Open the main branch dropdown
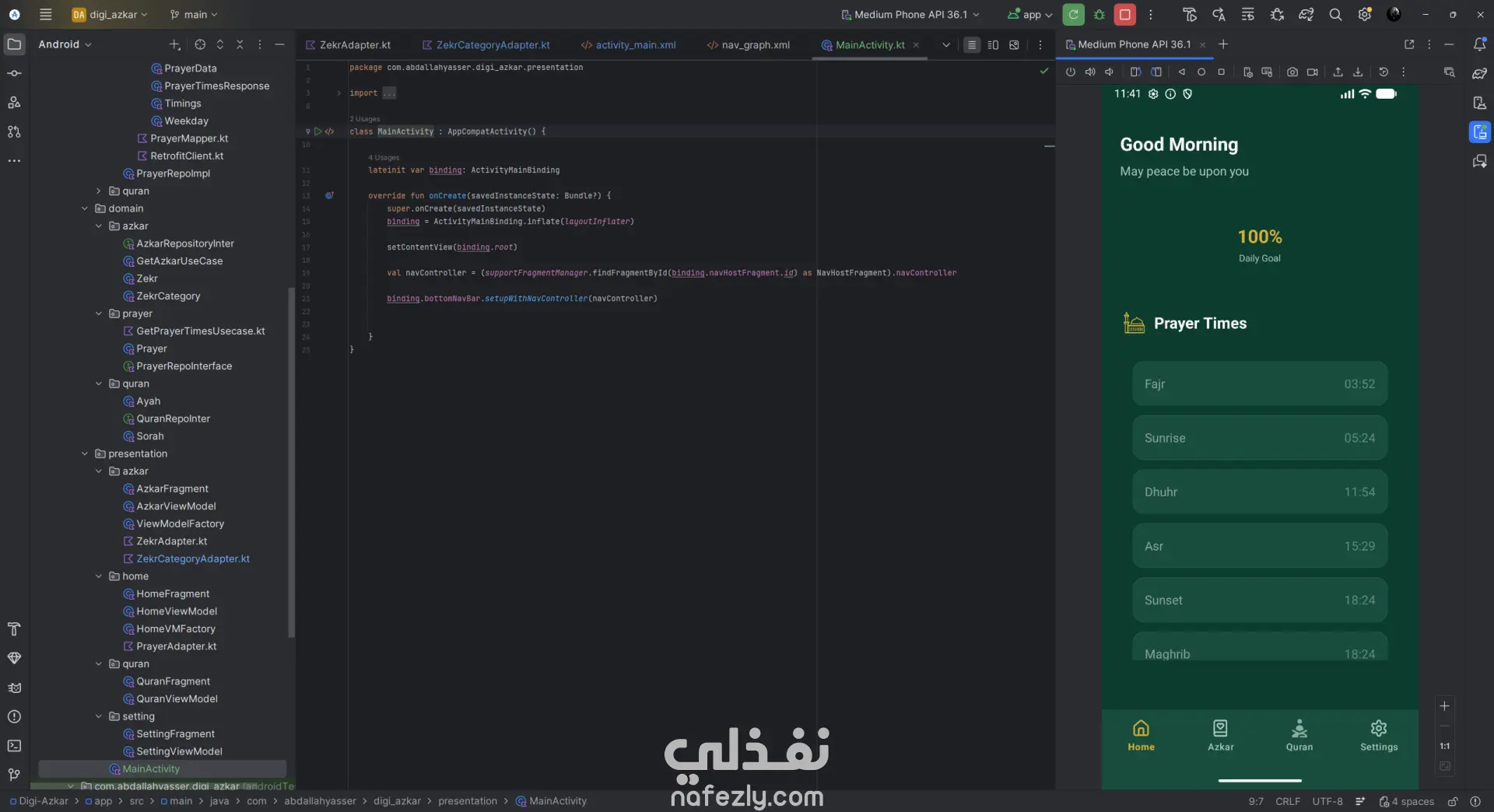This screenshot has height=812, width=1494. 194,15
